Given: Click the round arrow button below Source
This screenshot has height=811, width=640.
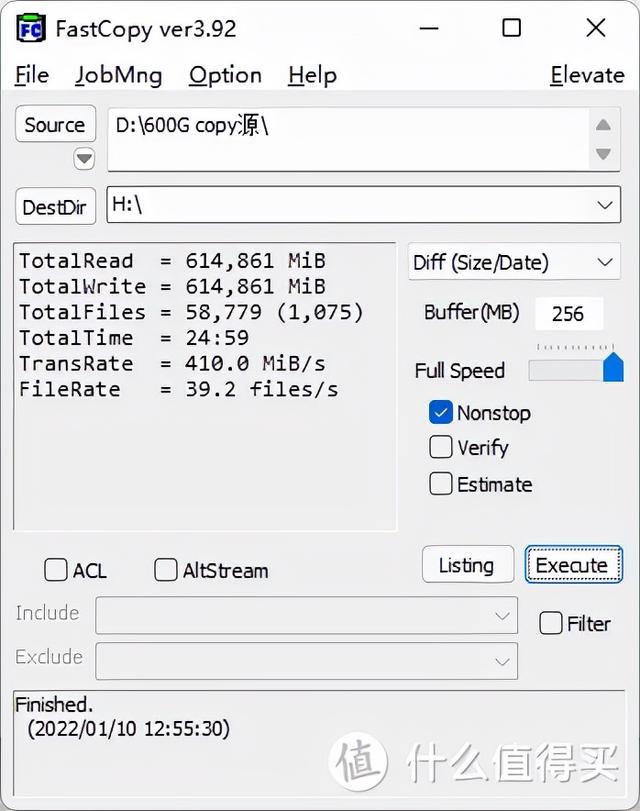Looking at the screenshot, I should coord(84,159).
